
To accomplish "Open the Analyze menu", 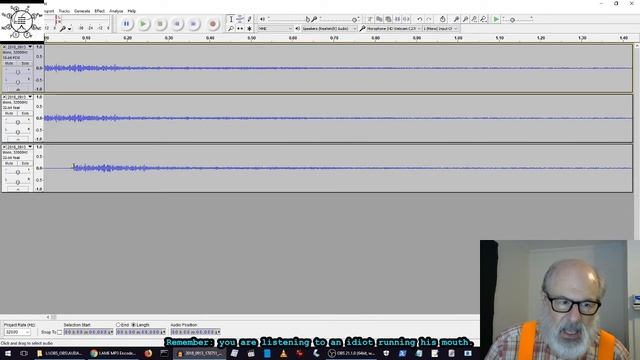I will click(116, 11).
